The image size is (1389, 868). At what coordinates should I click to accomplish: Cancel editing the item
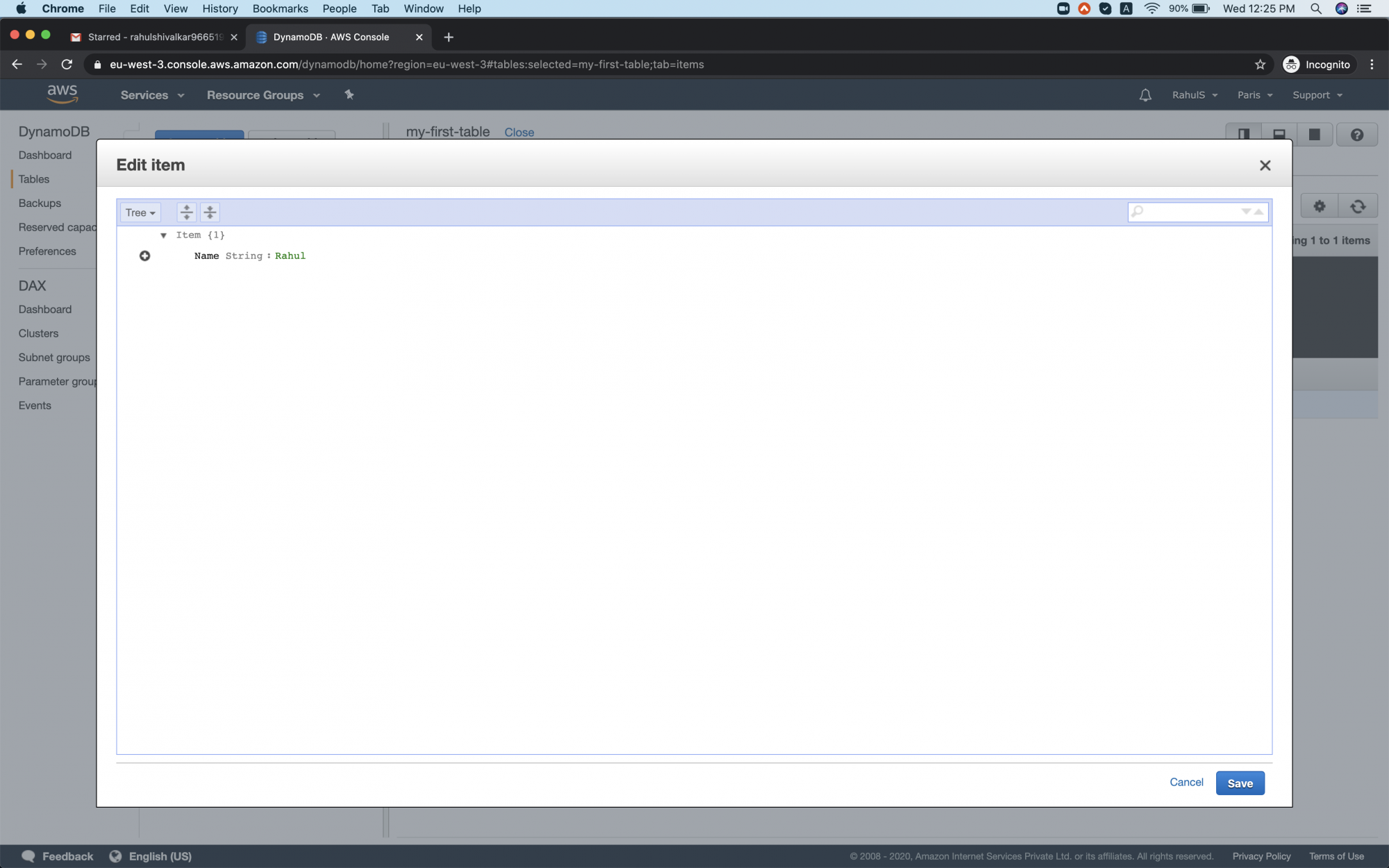click(x=1186, y=783)
